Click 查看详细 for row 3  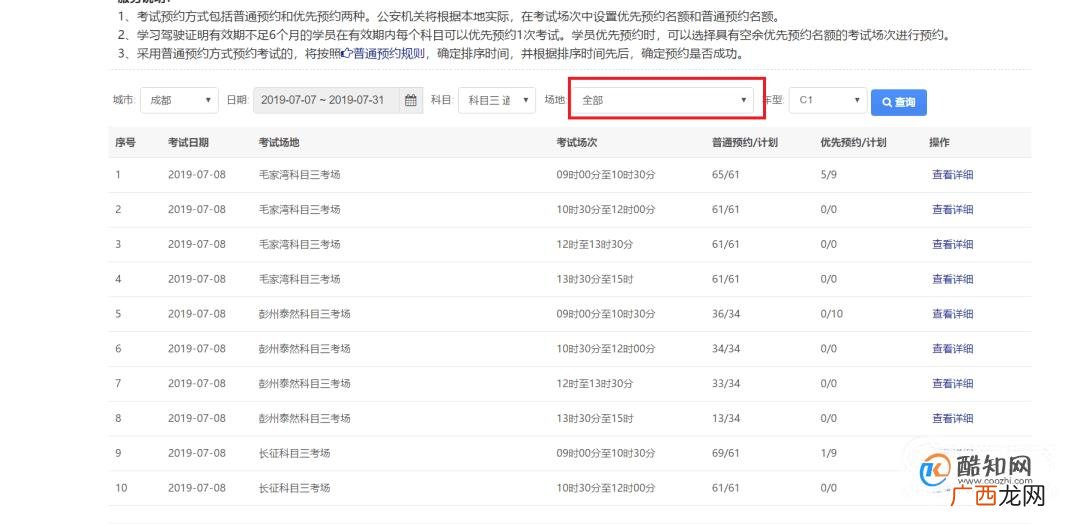[x=953, y=244]
